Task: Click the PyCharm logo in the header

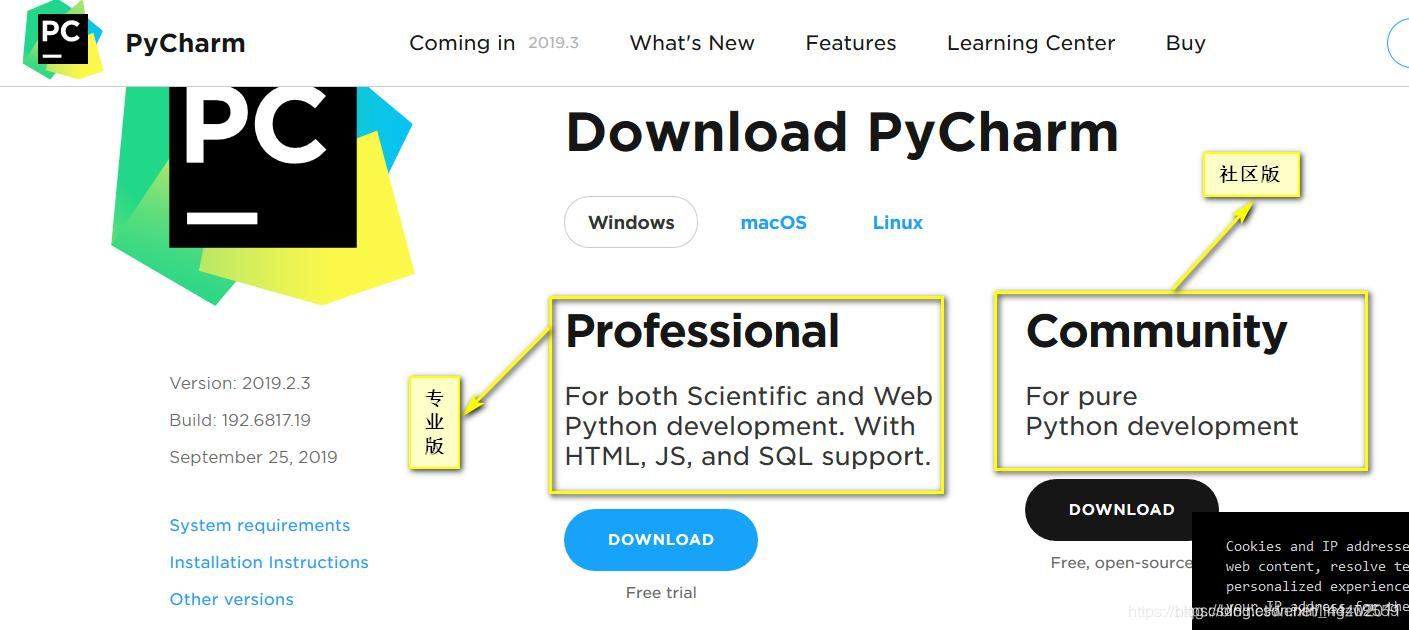Action: click(135, 42)
